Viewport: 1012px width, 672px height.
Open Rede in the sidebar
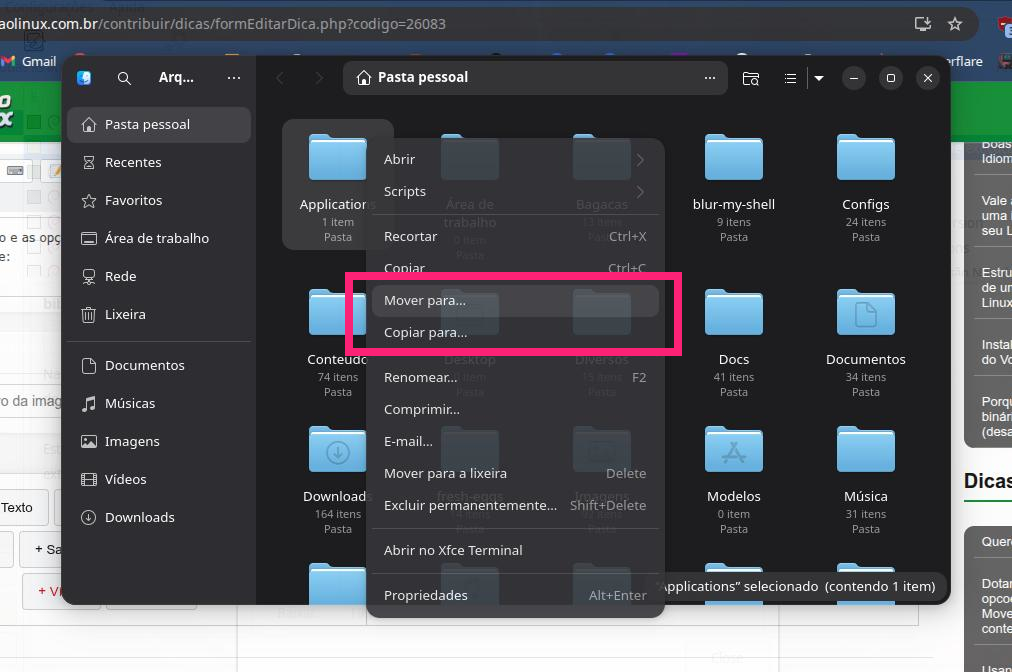point(120,276)
